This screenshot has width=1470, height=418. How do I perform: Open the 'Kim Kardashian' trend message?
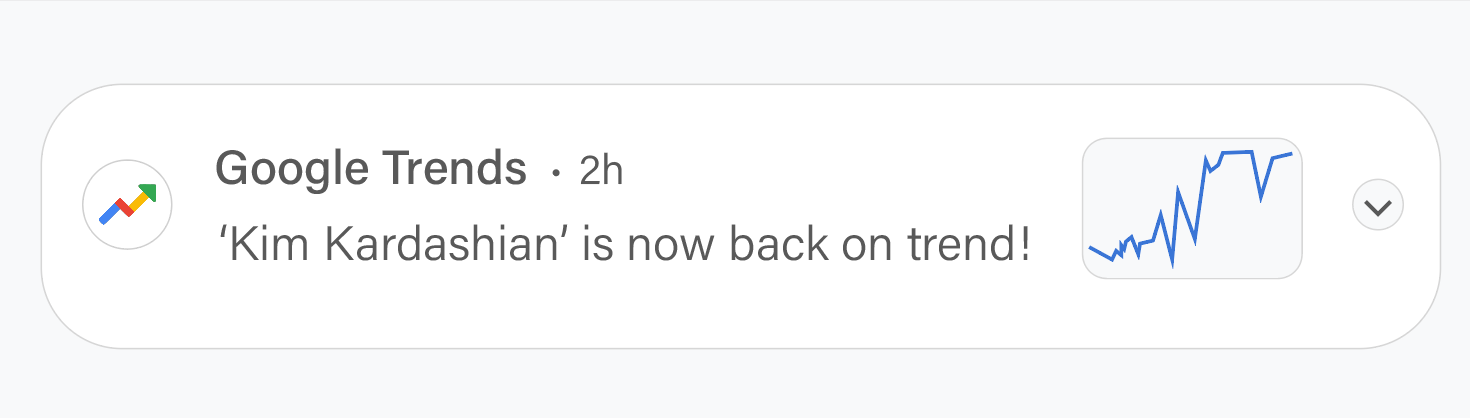pos(624,245)
